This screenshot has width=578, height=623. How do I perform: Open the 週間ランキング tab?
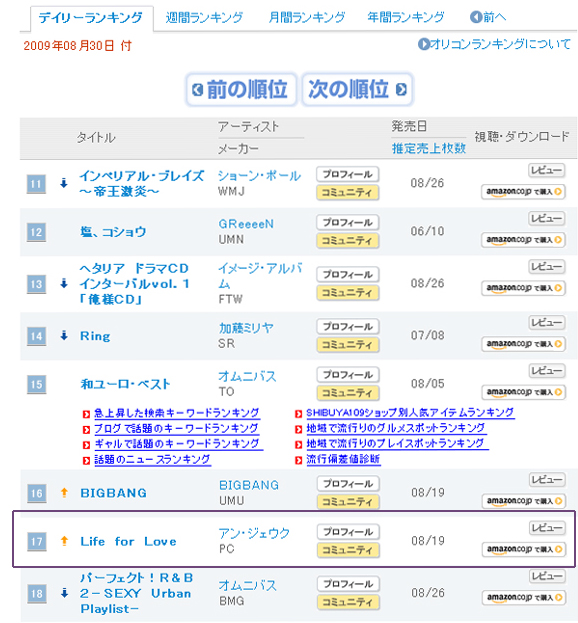click(x=204, y=17)
